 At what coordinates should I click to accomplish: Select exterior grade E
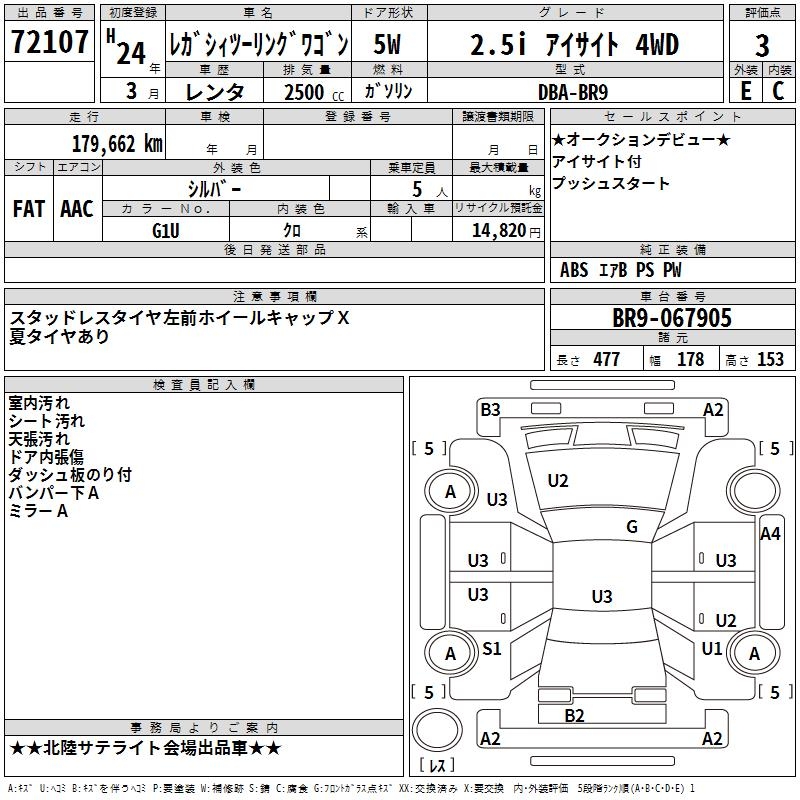[745, 91]
